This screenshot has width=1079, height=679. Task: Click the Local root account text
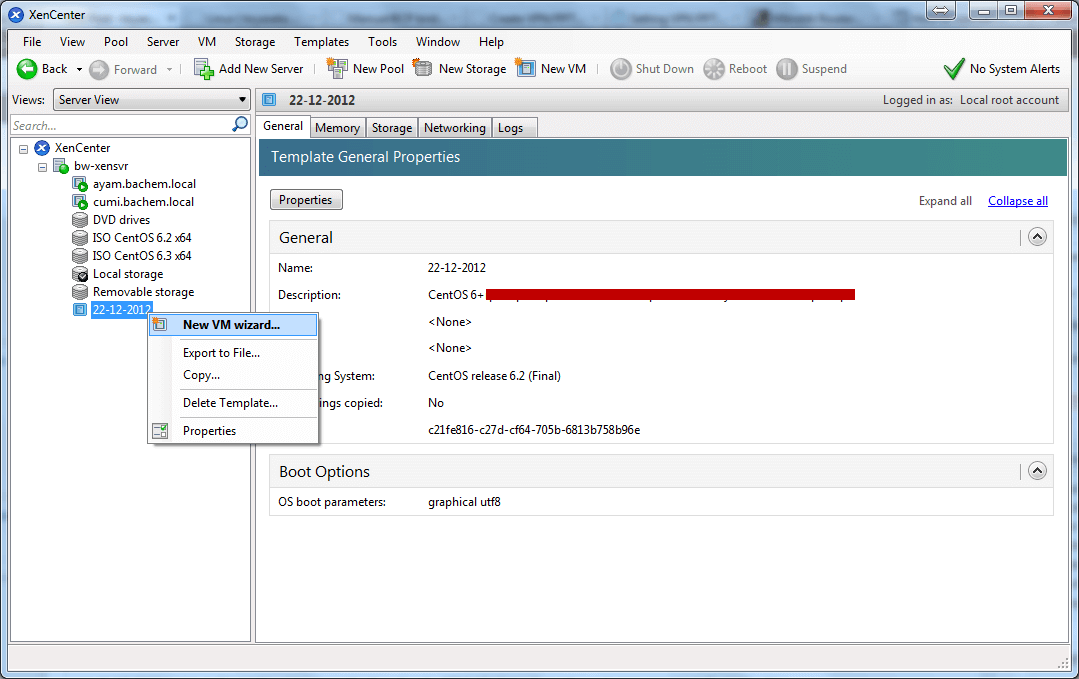1009,100
